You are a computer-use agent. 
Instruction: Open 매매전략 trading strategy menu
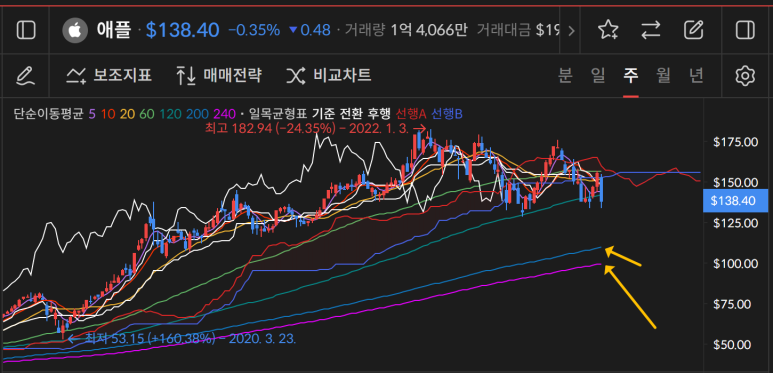tap(218, 75)
